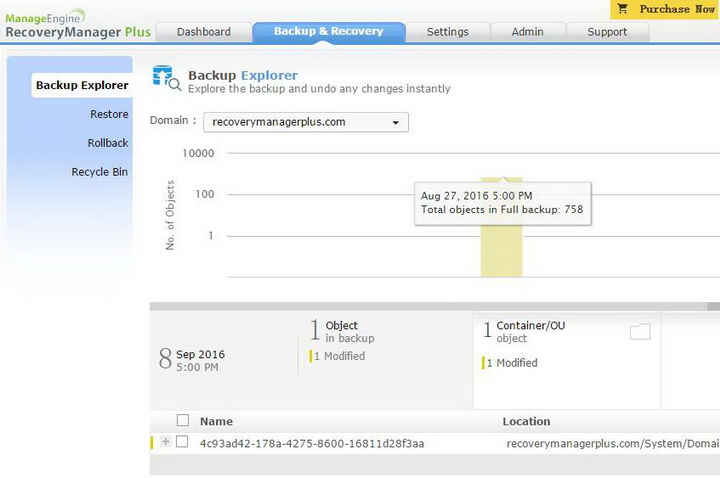Viewport: 720px width, 478px height.
Task: Click the shopping cart icon beside Purchase Now
Action: pyautogui.click(x=622, y=8)
